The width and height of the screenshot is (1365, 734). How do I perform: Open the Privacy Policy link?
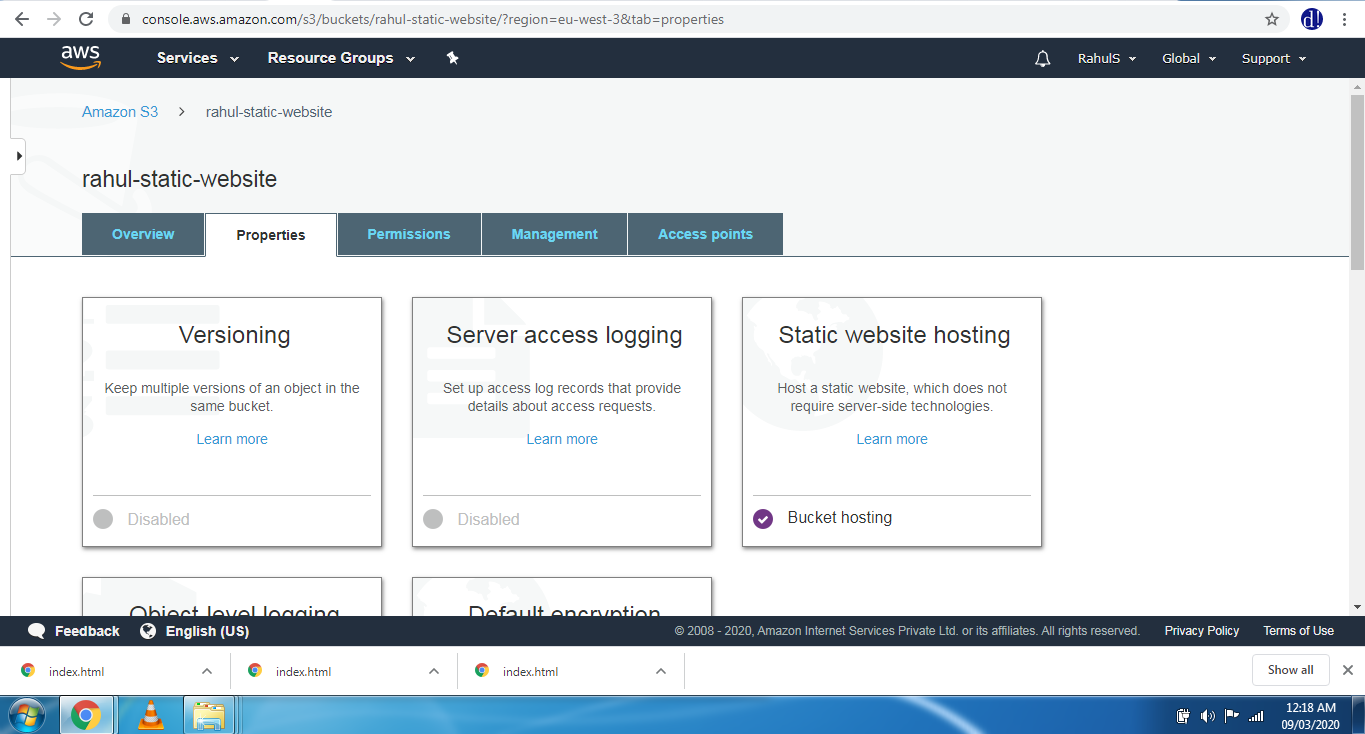pyautogui.click(x=1202, y=631)
